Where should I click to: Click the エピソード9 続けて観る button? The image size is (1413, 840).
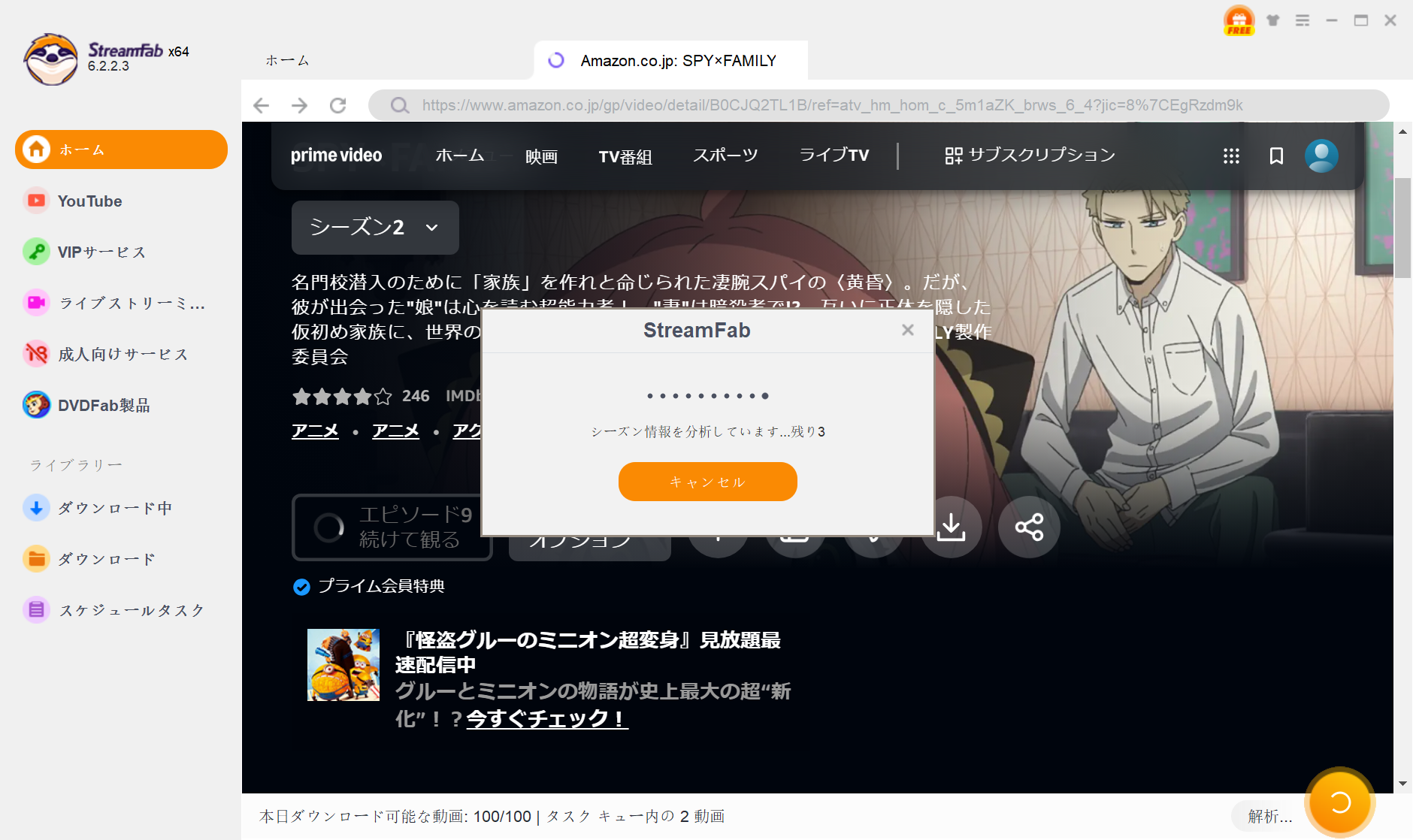[392, 527]
